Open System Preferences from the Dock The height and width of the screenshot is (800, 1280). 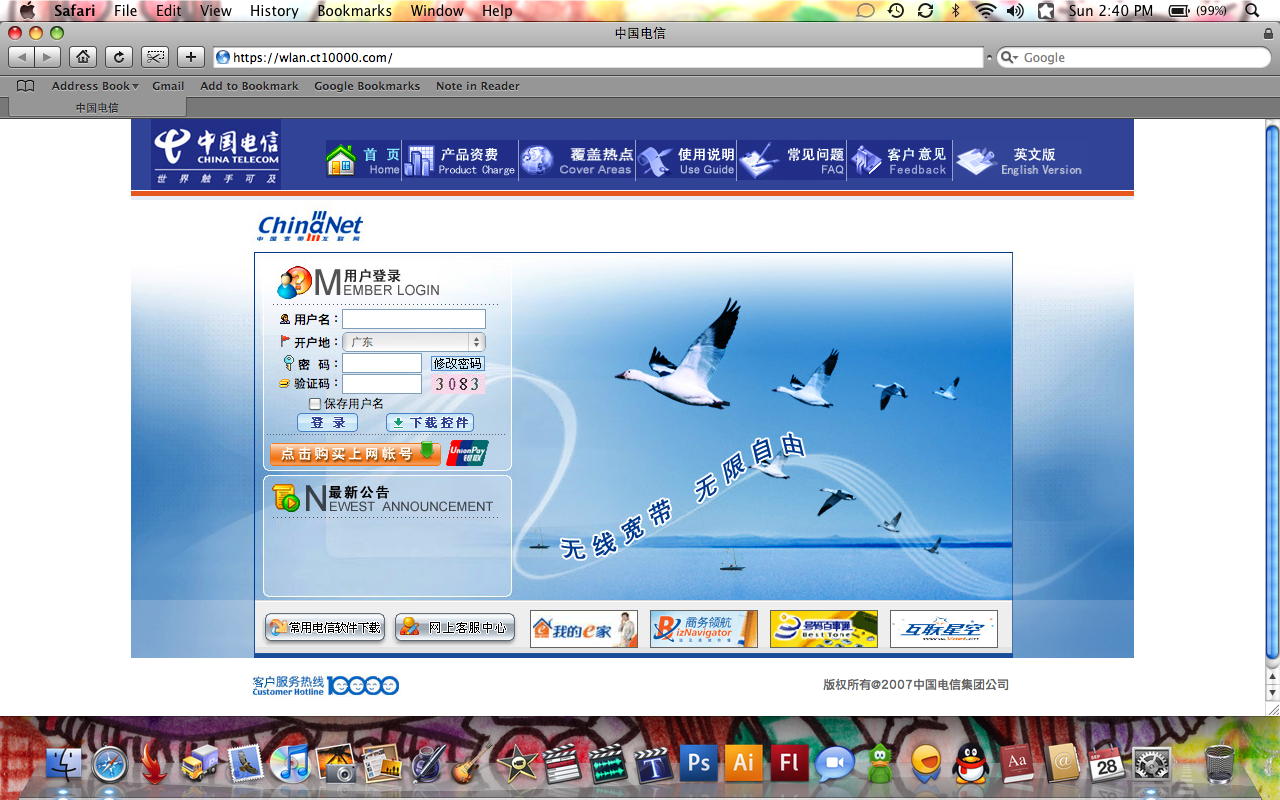click(1152, 764)
